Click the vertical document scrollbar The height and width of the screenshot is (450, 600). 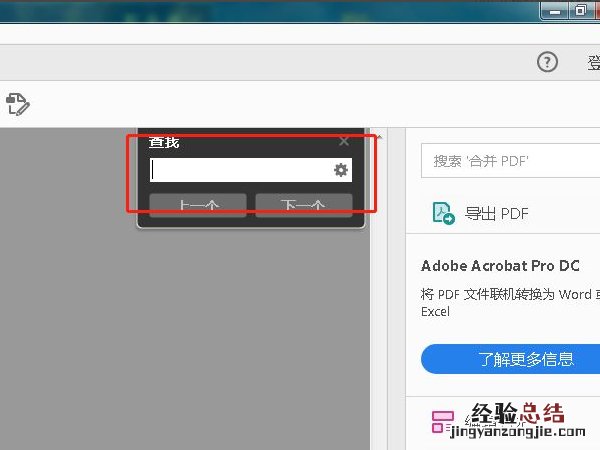(379, 289)
